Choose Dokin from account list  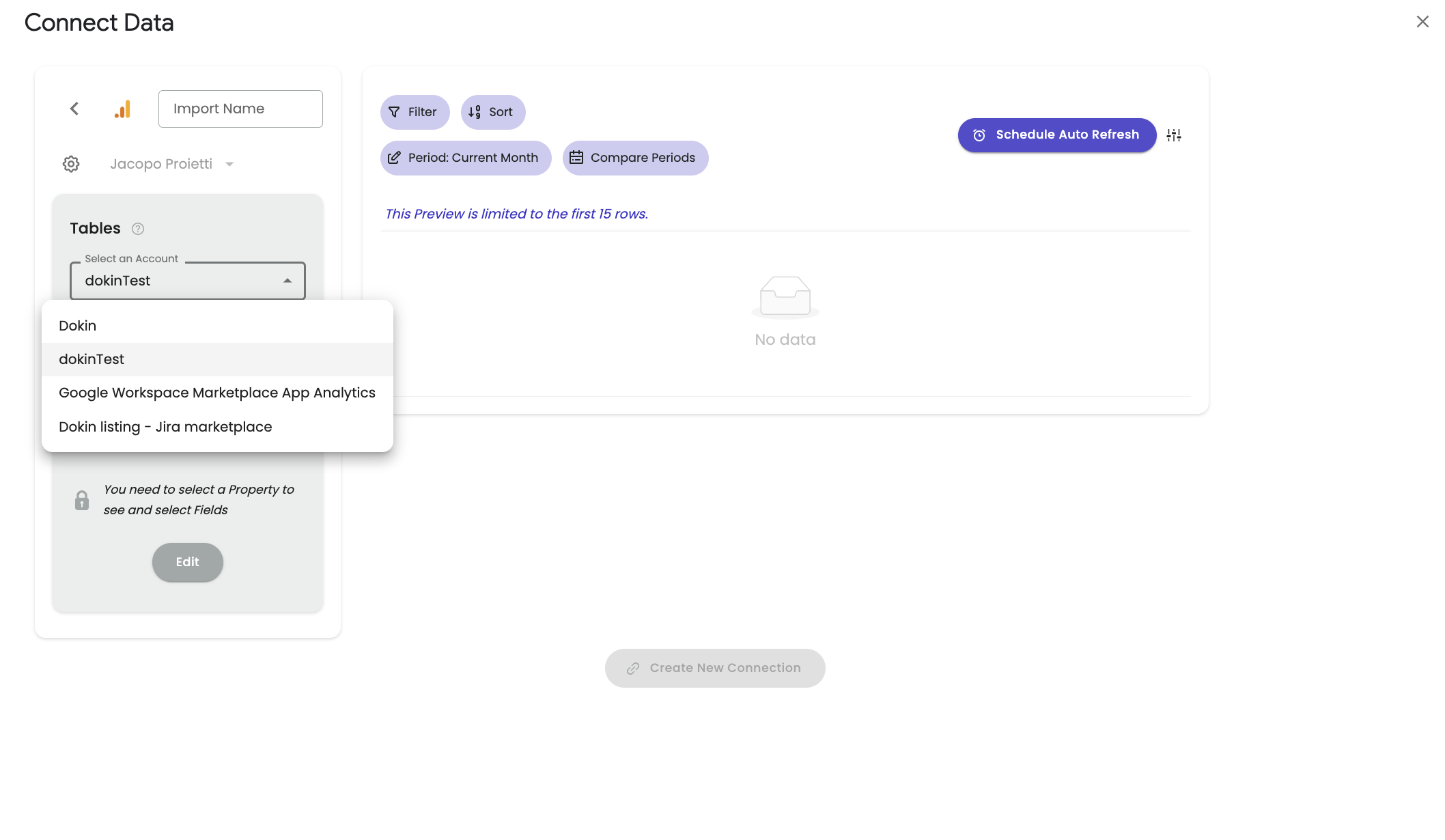tap(78, 326)
